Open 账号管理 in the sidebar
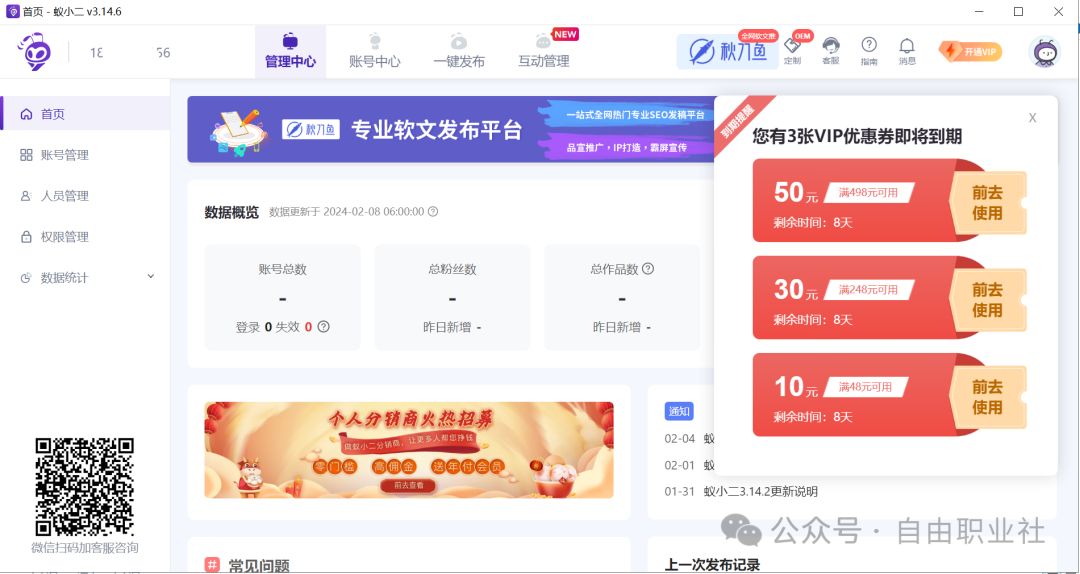The height and width of the screenshot is (574, 1080). pos(85,155)
